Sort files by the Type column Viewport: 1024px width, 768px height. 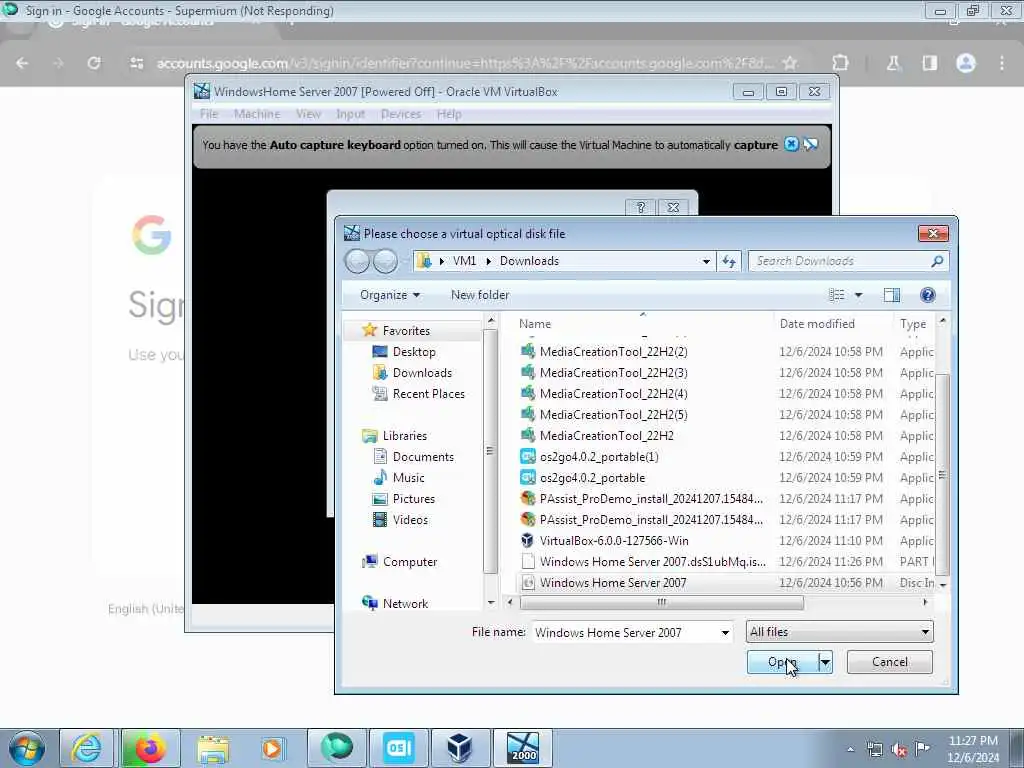[914, 324]
